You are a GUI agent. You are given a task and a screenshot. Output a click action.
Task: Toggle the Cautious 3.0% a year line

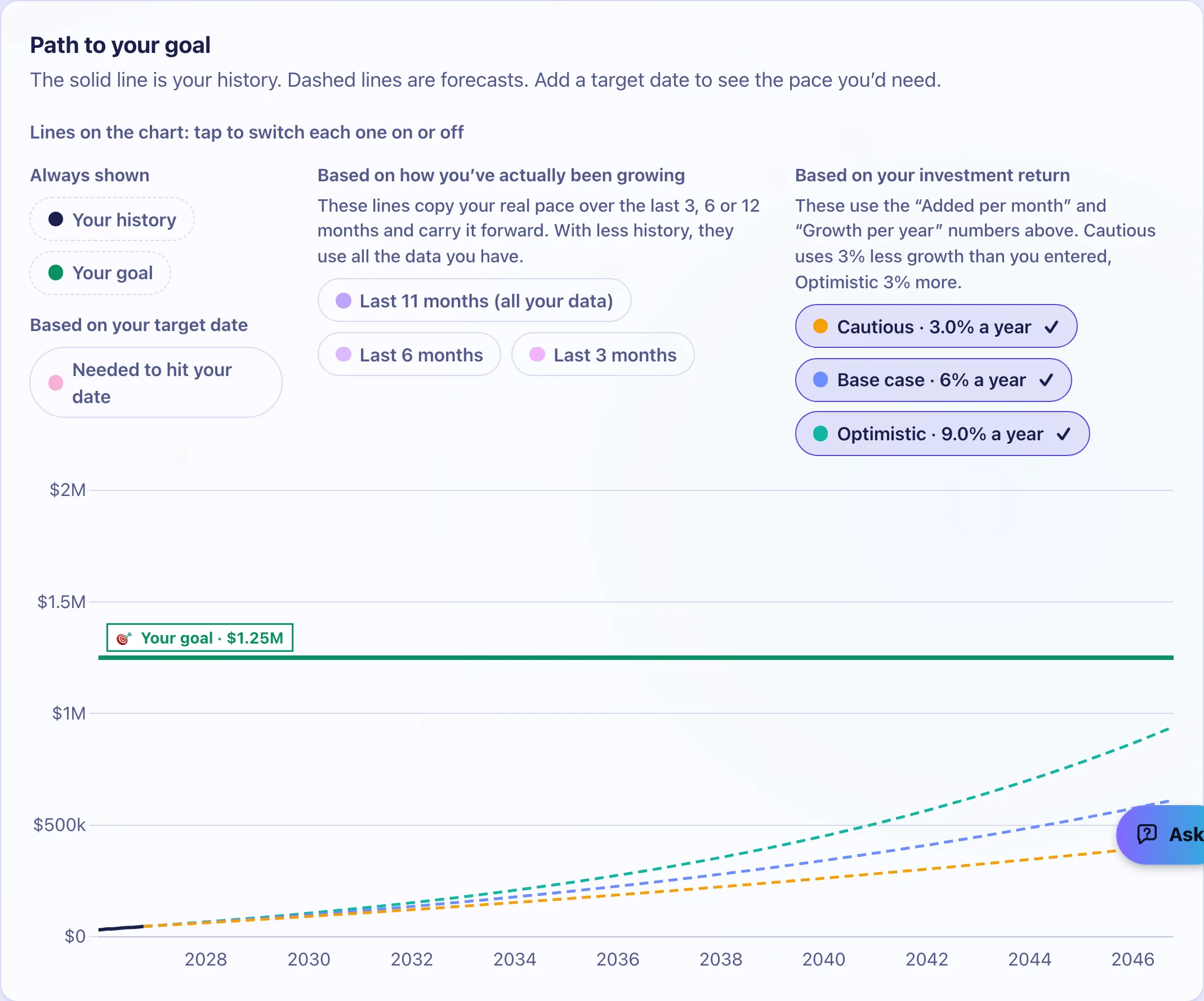[936, 326]
